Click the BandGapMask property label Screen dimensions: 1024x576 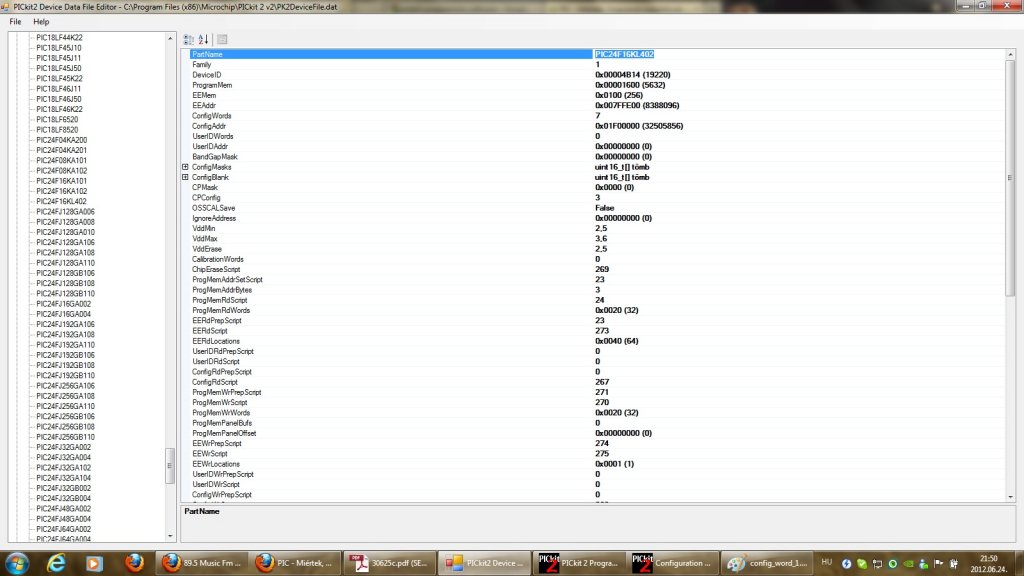pyautogui.click(x=215, y=157)
